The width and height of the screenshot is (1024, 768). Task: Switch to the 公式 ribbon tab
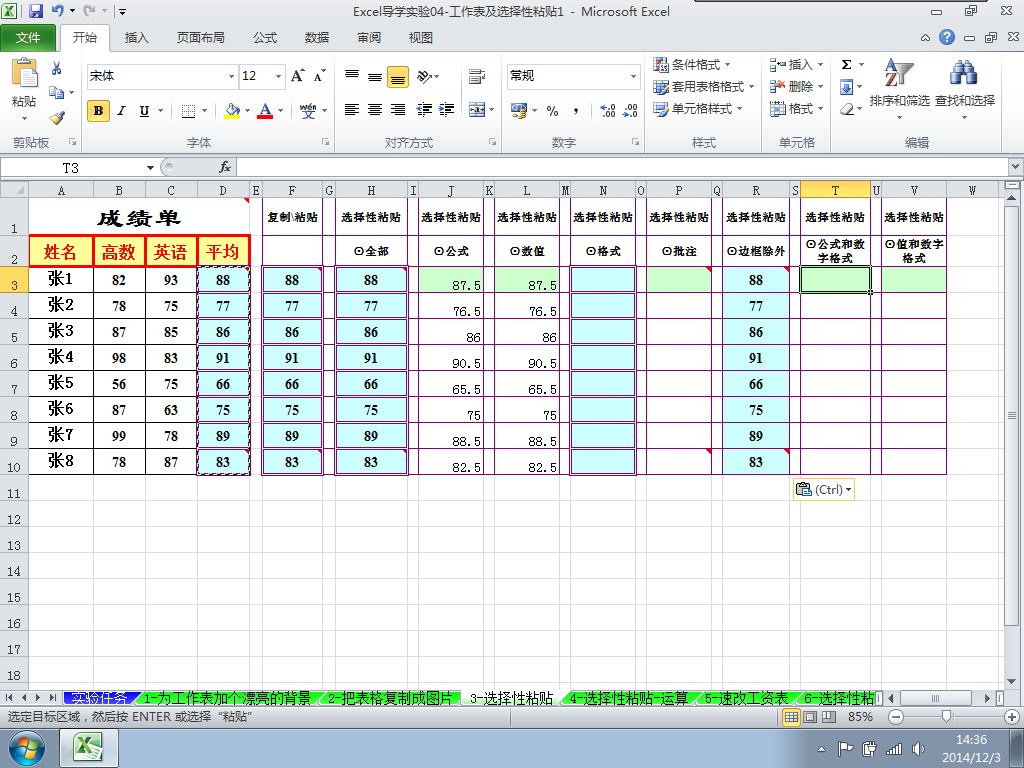point(265,38)
